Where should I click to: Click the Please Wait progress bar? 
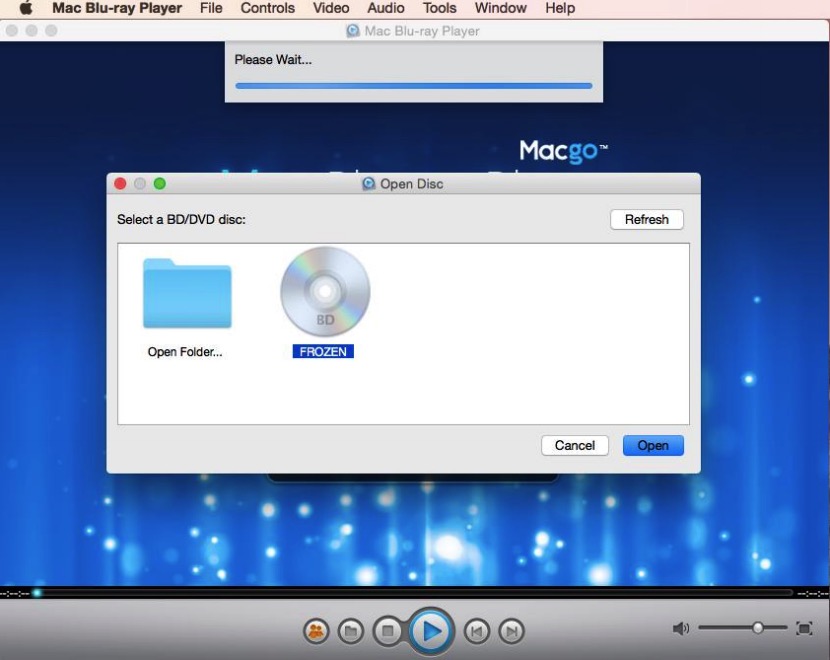(x=413, y=86)
